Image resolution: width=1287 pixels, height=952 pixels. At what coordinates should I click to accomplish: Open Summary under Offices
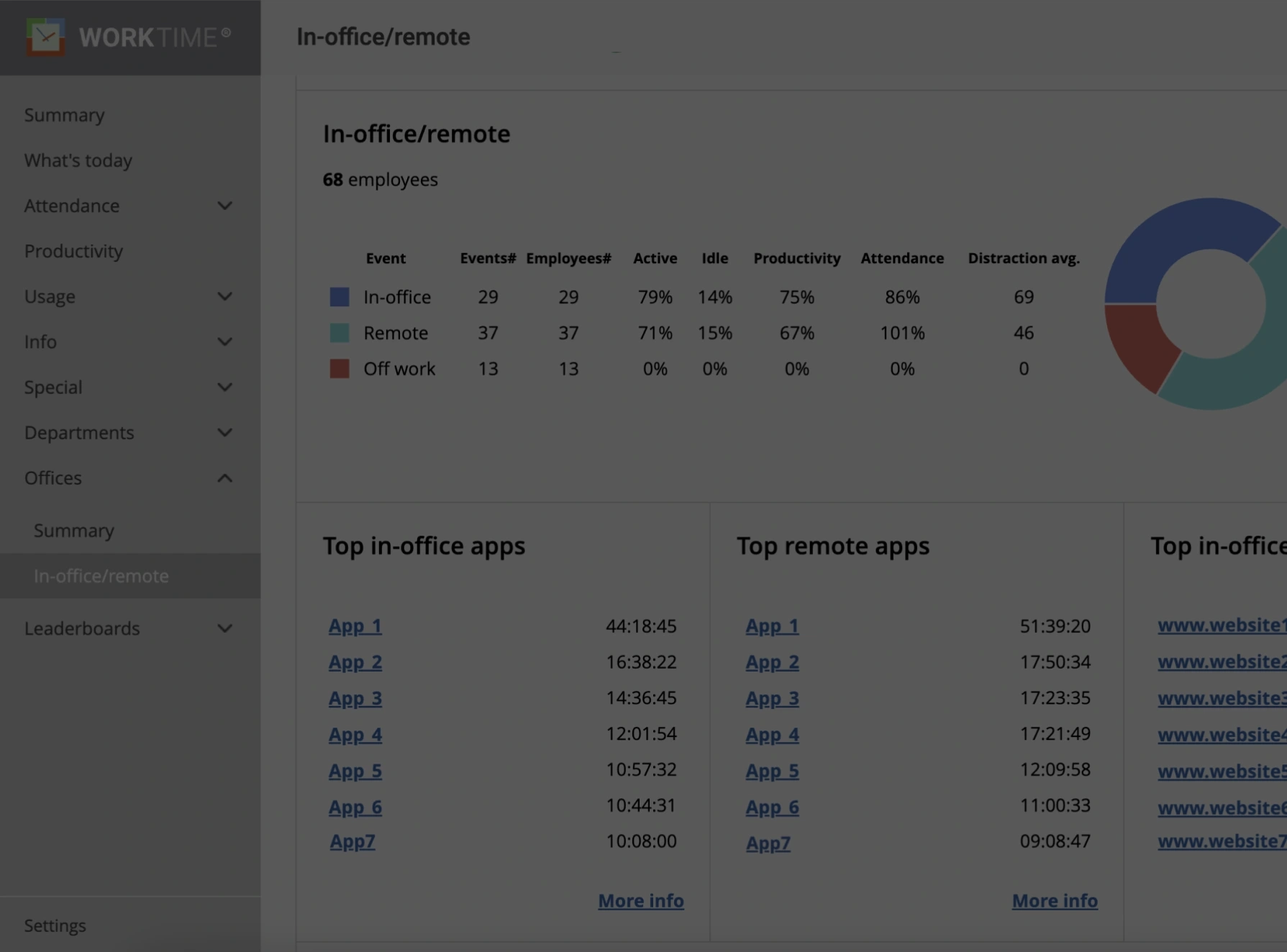[74, 531]
